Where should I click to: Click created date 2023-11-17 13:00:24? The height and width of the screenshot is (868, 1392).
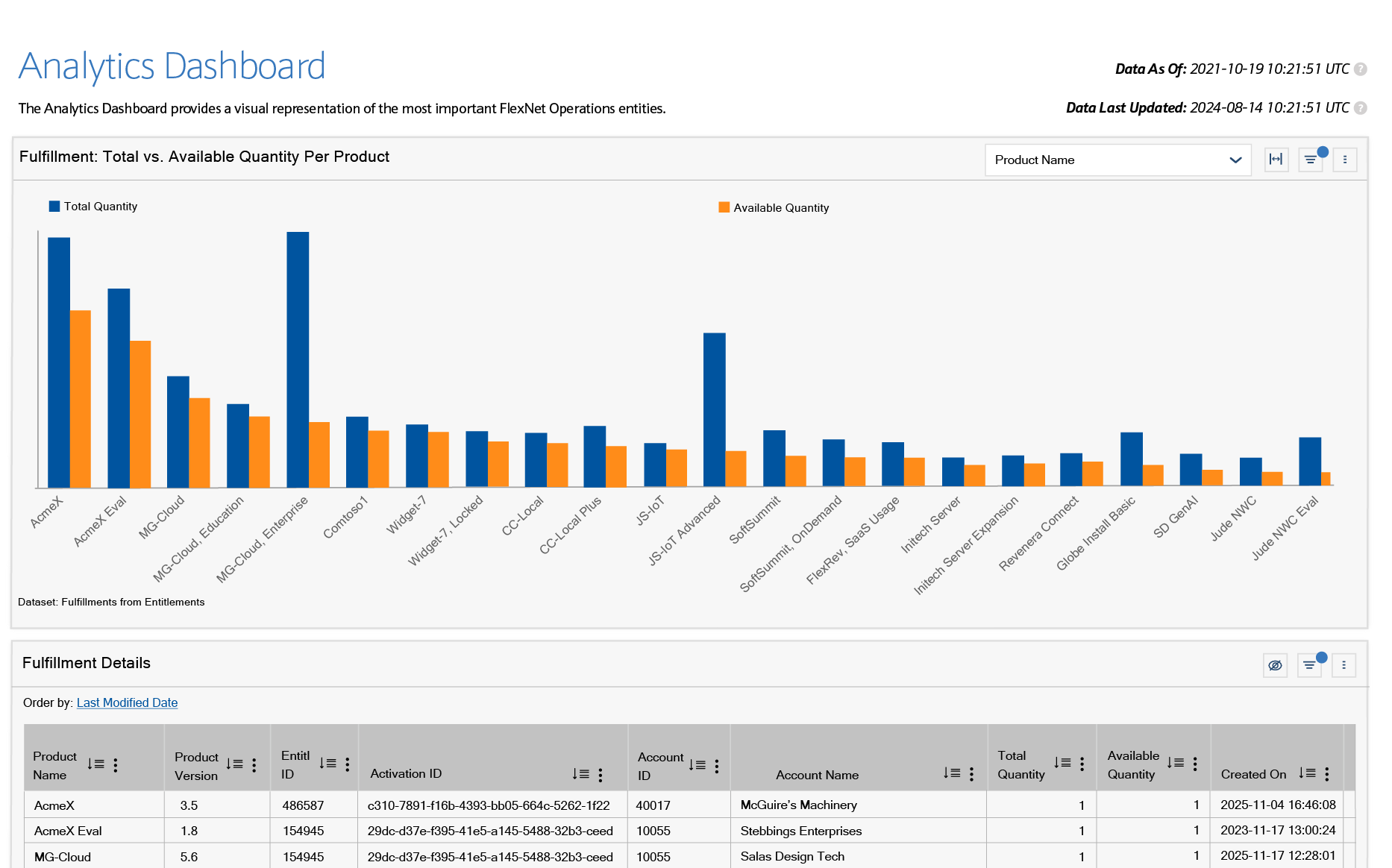coord(1278,830)
